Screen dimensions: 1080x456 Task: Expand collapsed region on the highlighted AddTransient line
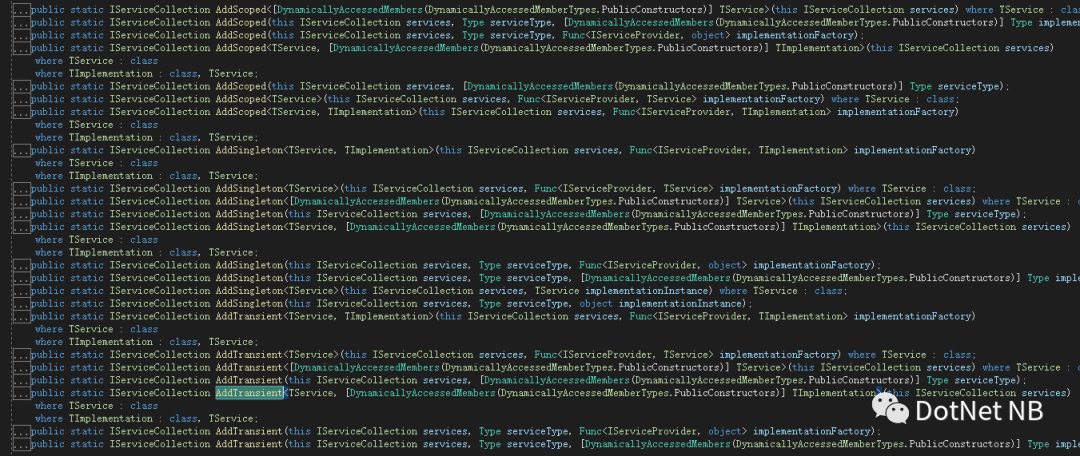21,393
